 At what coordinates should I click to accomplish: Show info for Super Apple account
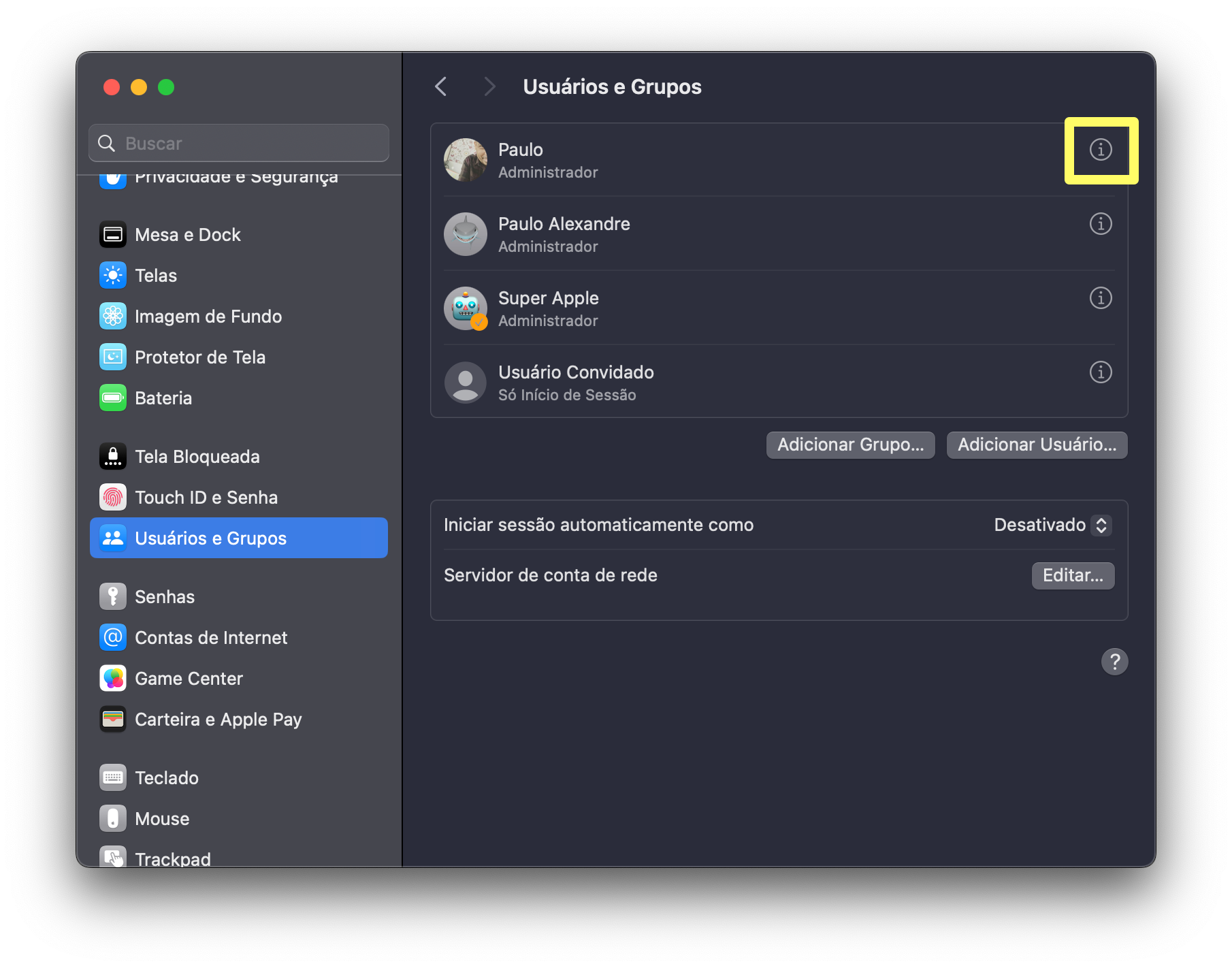1100,298
